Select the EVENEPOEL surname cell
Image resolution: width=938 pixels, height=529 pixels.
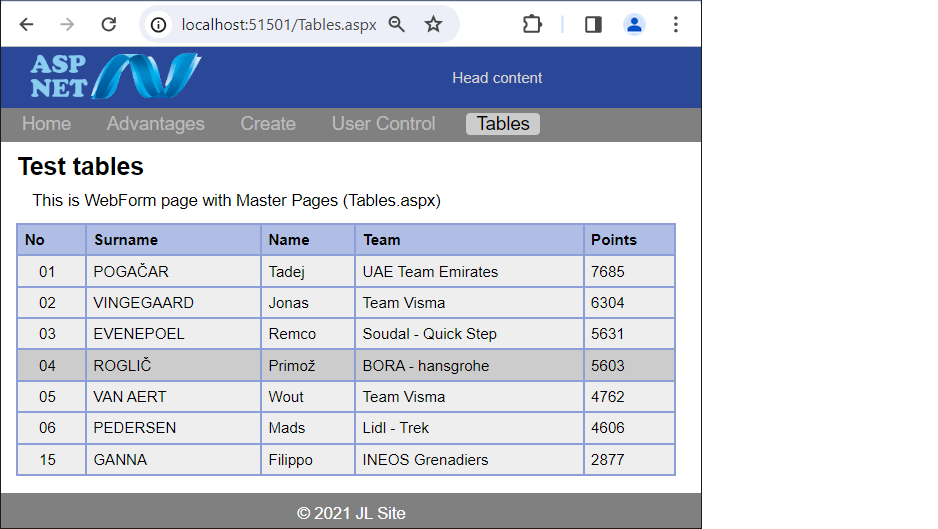[173, 334]
